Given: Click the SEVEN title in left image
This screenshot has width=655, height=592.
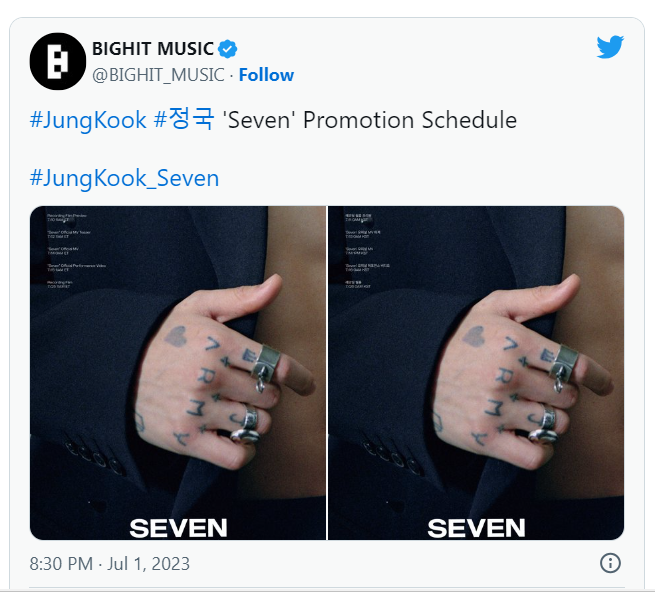Looking at the screenshot, I should point(178,528).
